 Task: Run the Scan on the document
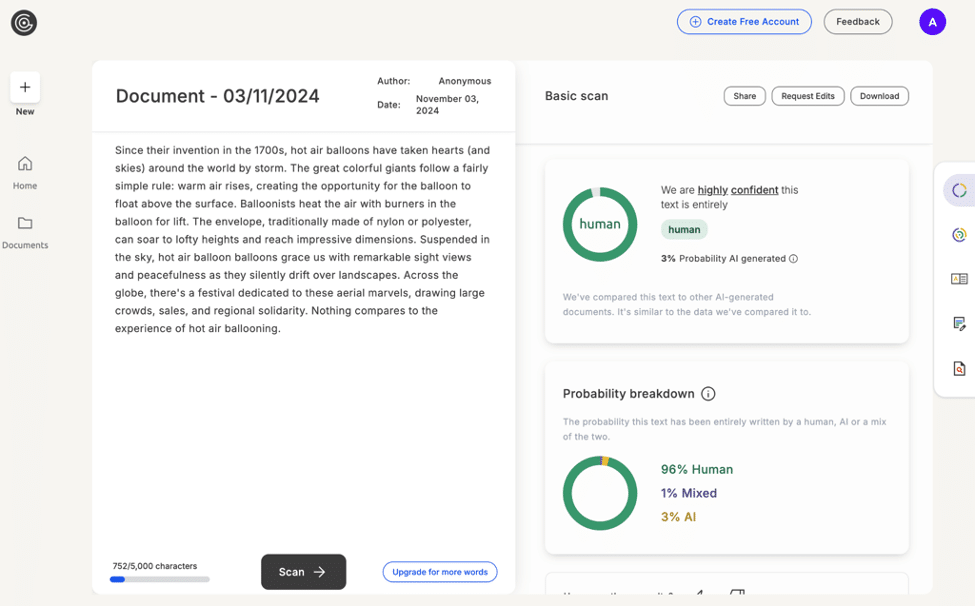303,572
